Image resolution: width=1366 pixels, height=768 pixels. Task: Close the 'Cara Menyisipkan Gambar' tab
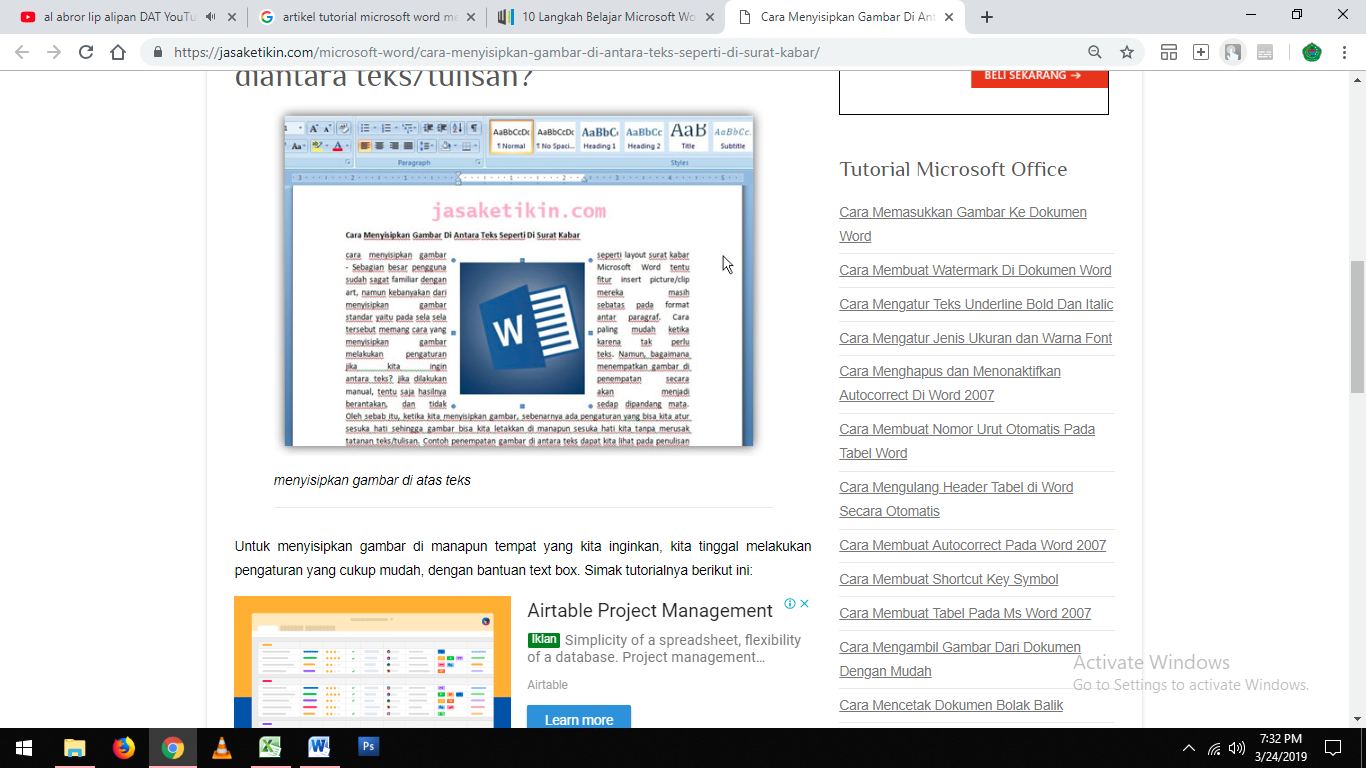coord(948,17)
